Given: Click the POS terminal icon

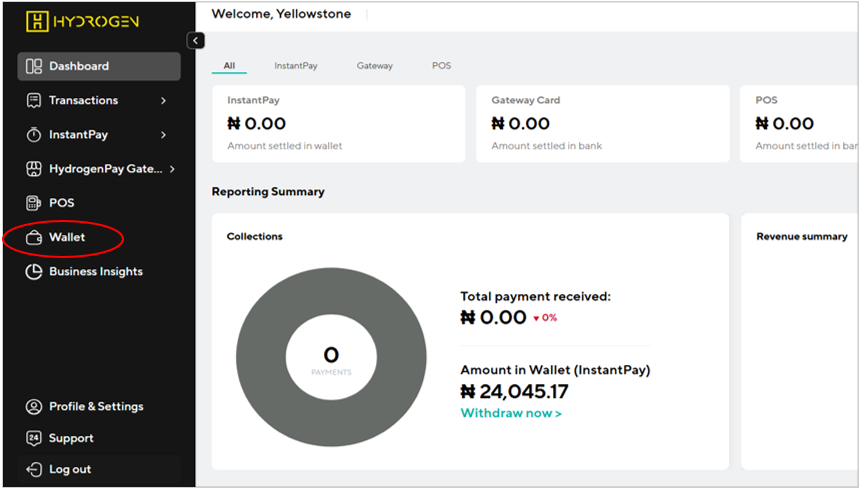Looking at the screenshot, I should tap(34, 203).
